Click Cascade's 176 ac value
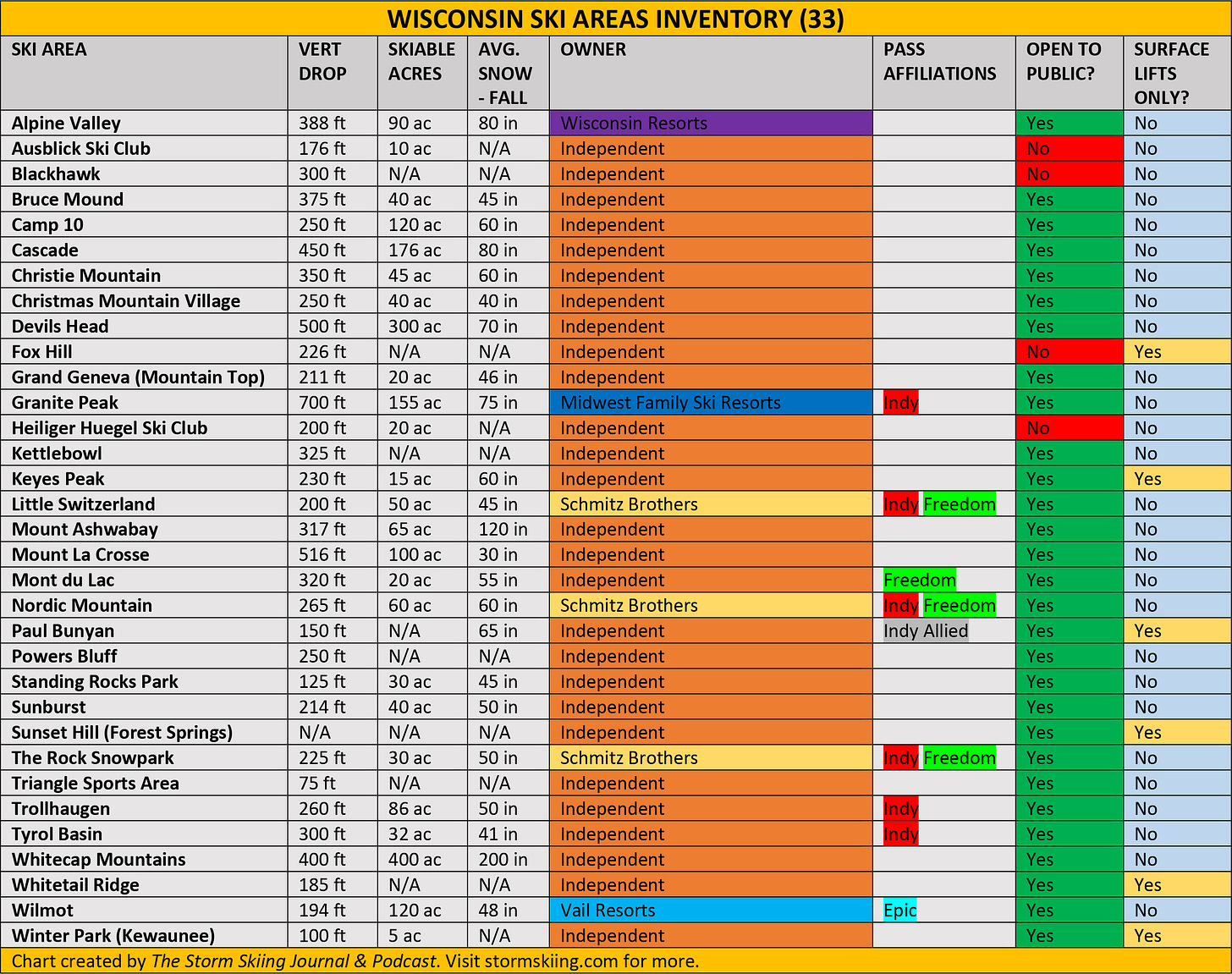Screen dimensions: 1232x974 coord(415,250)
